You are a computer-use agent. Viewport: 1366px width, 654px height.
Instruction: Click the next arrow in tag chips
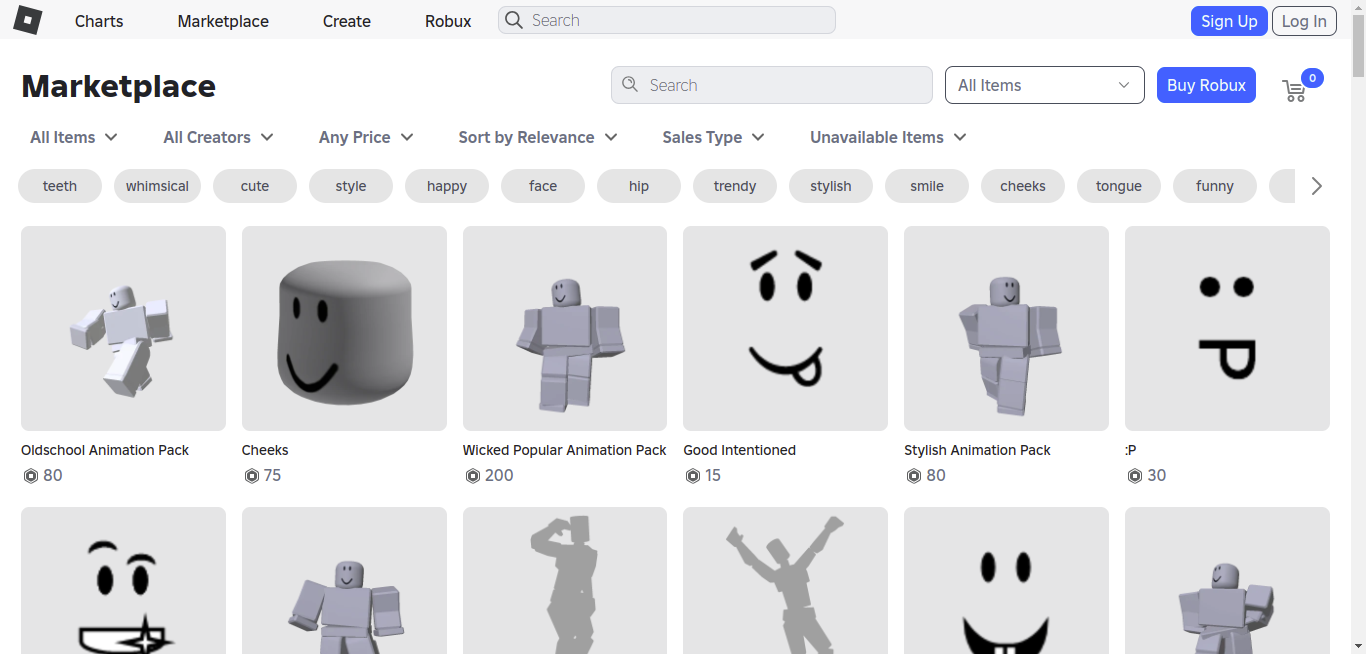(1316, 186)
